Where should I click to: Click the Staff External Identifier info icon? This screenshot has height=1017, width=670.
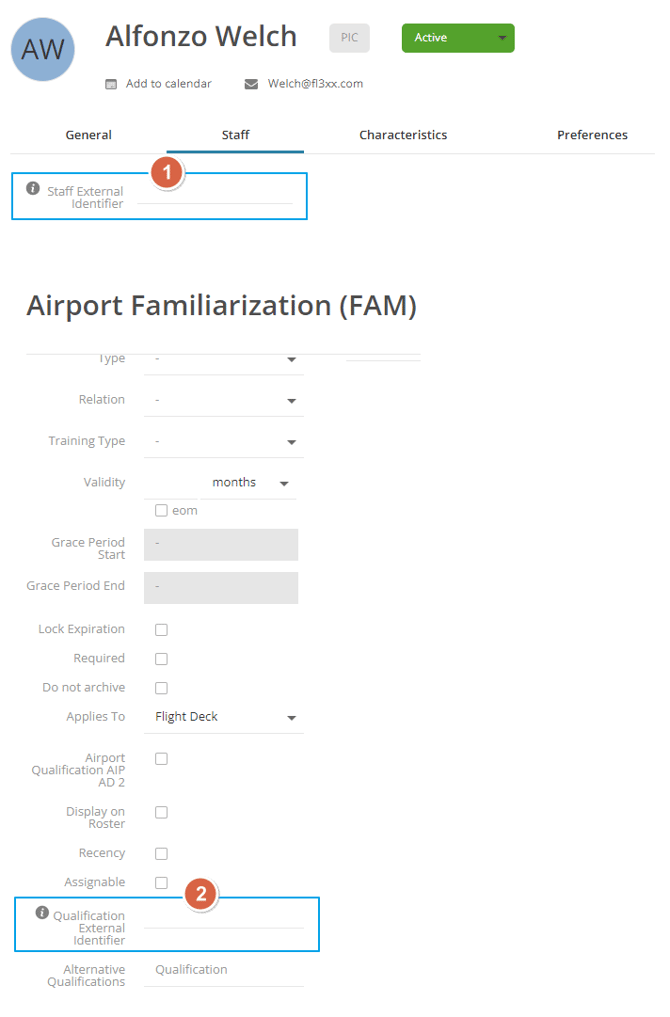(x=33, y=189)
